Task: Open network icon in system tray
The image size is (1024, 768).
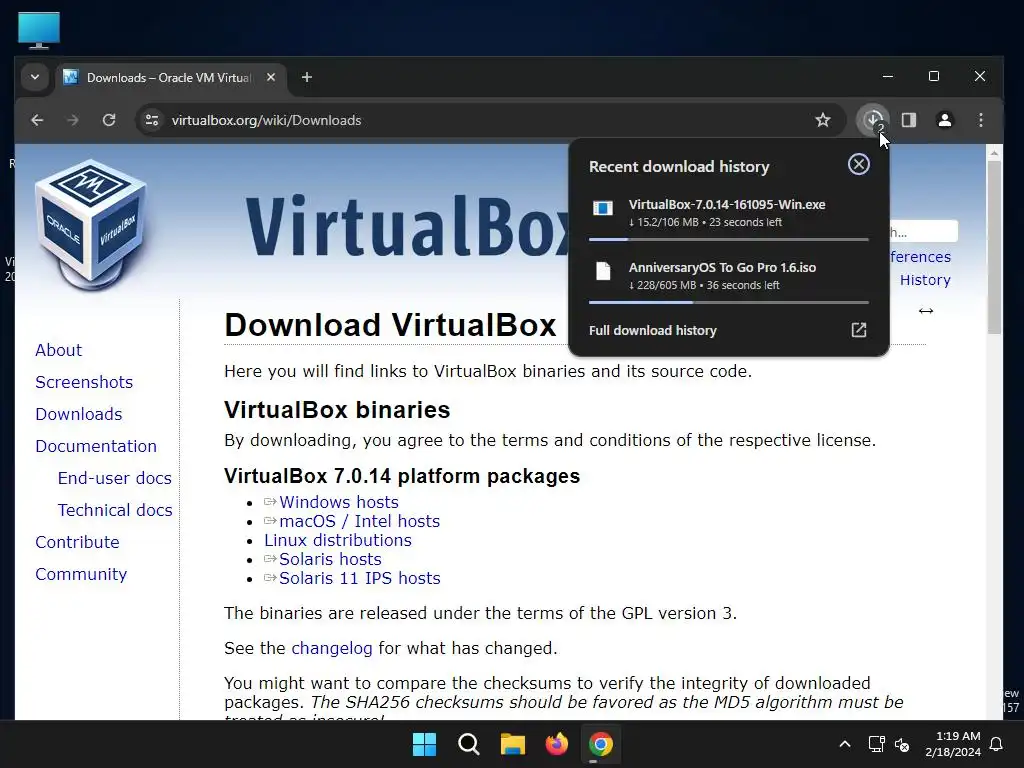Action: coord(876,744)
